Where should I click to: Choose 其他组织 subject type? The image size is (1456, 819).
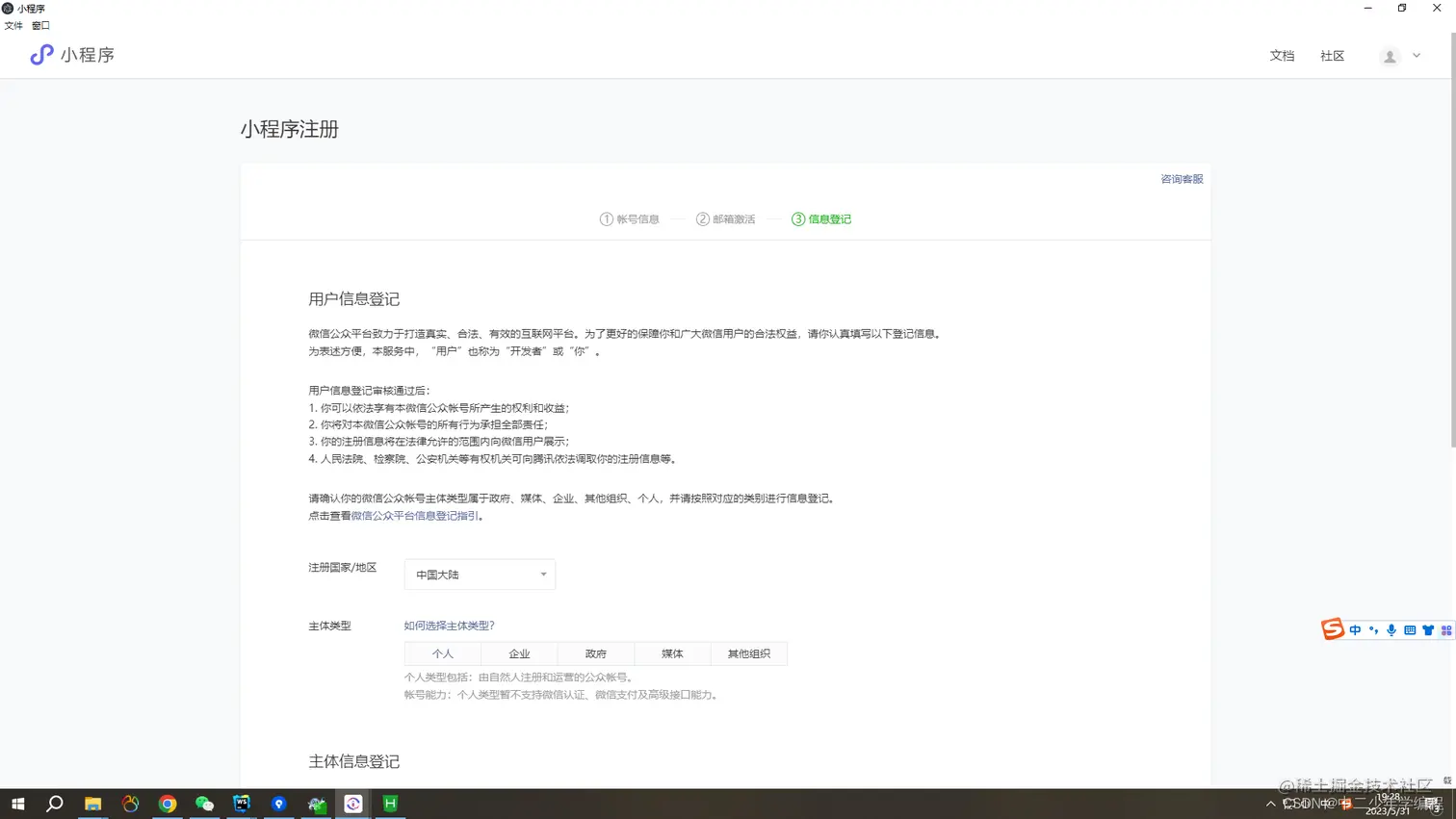click(749, 653)
